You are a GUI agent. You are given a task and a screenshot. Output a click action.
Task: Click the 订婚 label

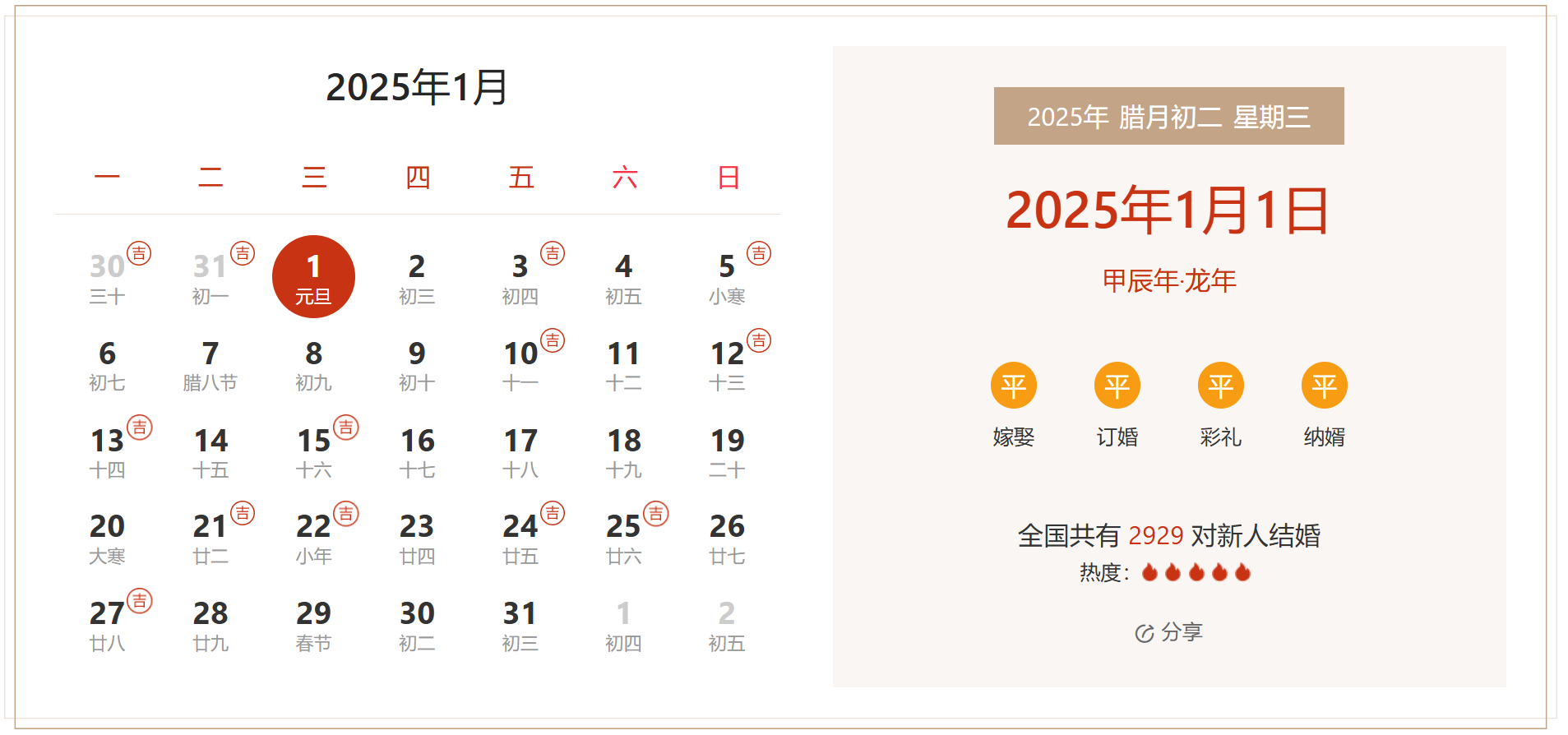1117,437
